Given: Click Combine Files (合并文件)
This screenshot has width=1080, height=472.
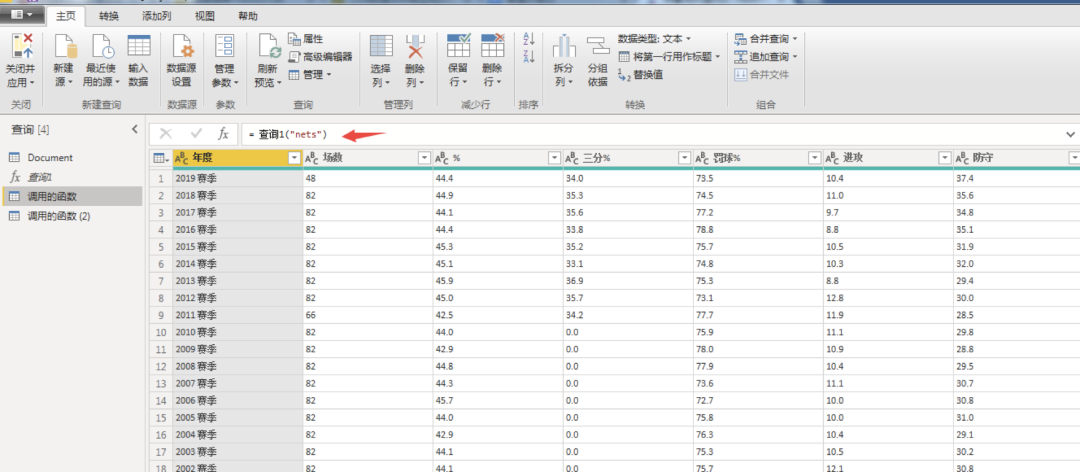Looking at the screenshot, I should [762, 74].
